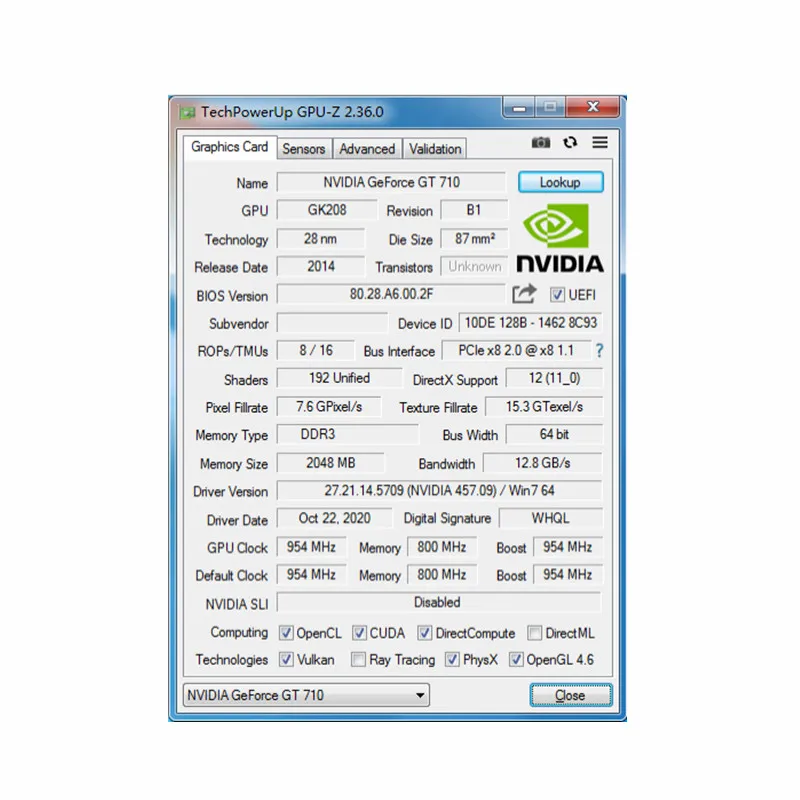The height and width of the screenshot is (800, 800).
Task: Click the Bandwidth field 12.8 GB/s
Action: [543, 463]
